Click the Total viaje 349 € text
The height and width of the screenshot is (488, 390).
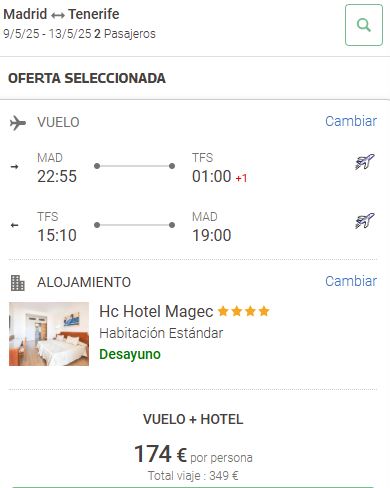click(x=193, y=476)
